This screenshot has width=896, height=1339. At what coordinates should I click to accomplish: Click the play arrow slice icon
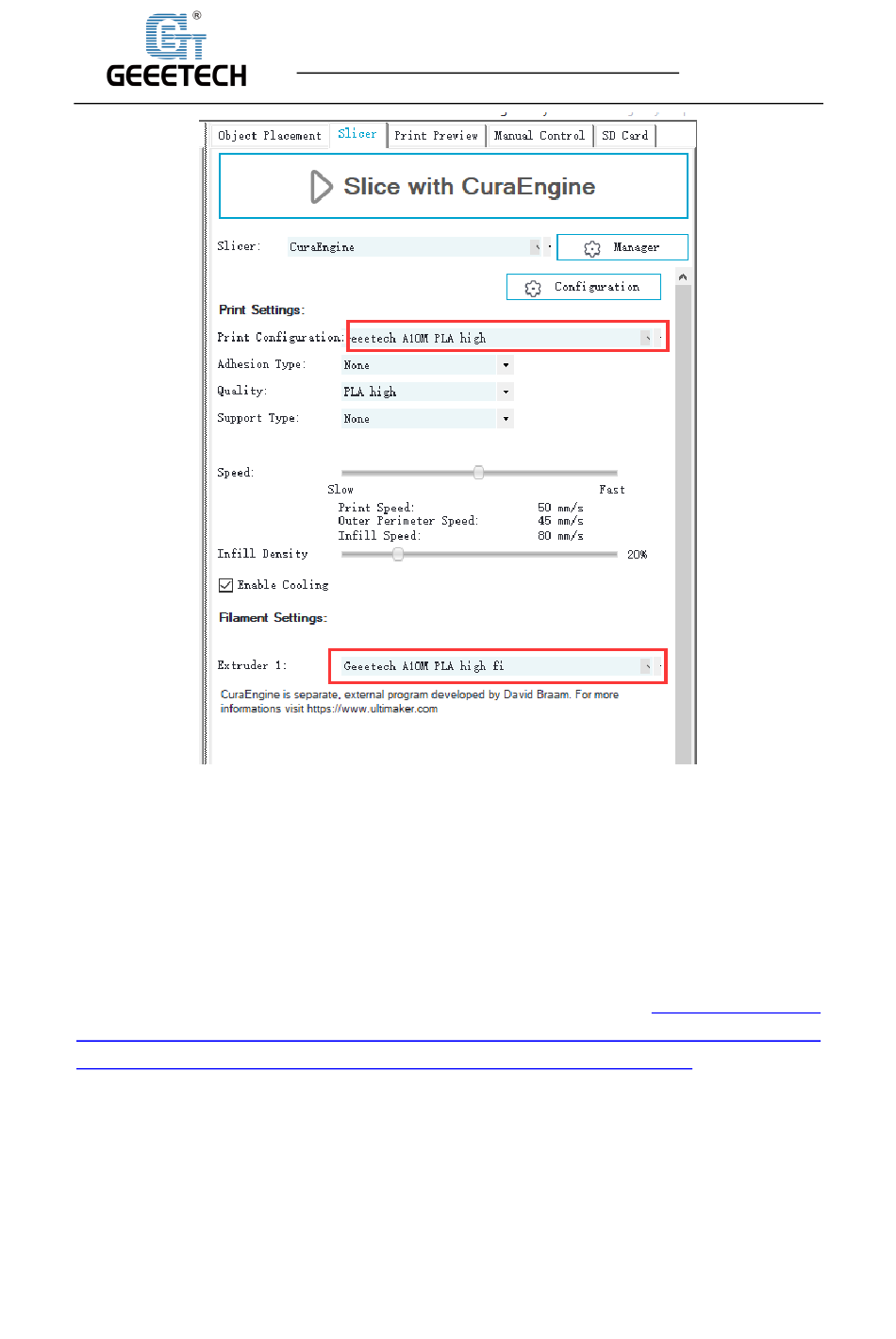click(321, 187)
